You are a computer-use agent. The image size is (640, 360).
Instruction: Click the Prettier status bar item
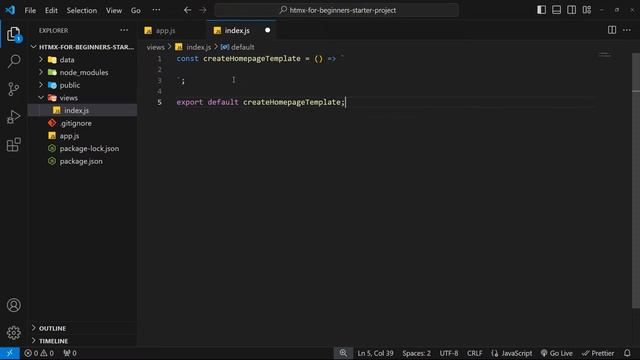(x=598, y=353)
